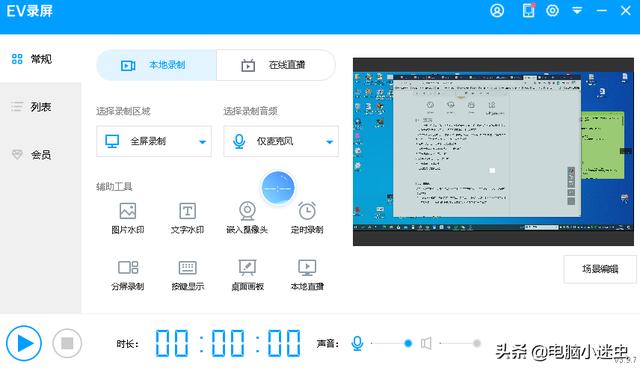Stop recording with the stop button
Viewport: 640px width, 371px height.
(67, 343)
